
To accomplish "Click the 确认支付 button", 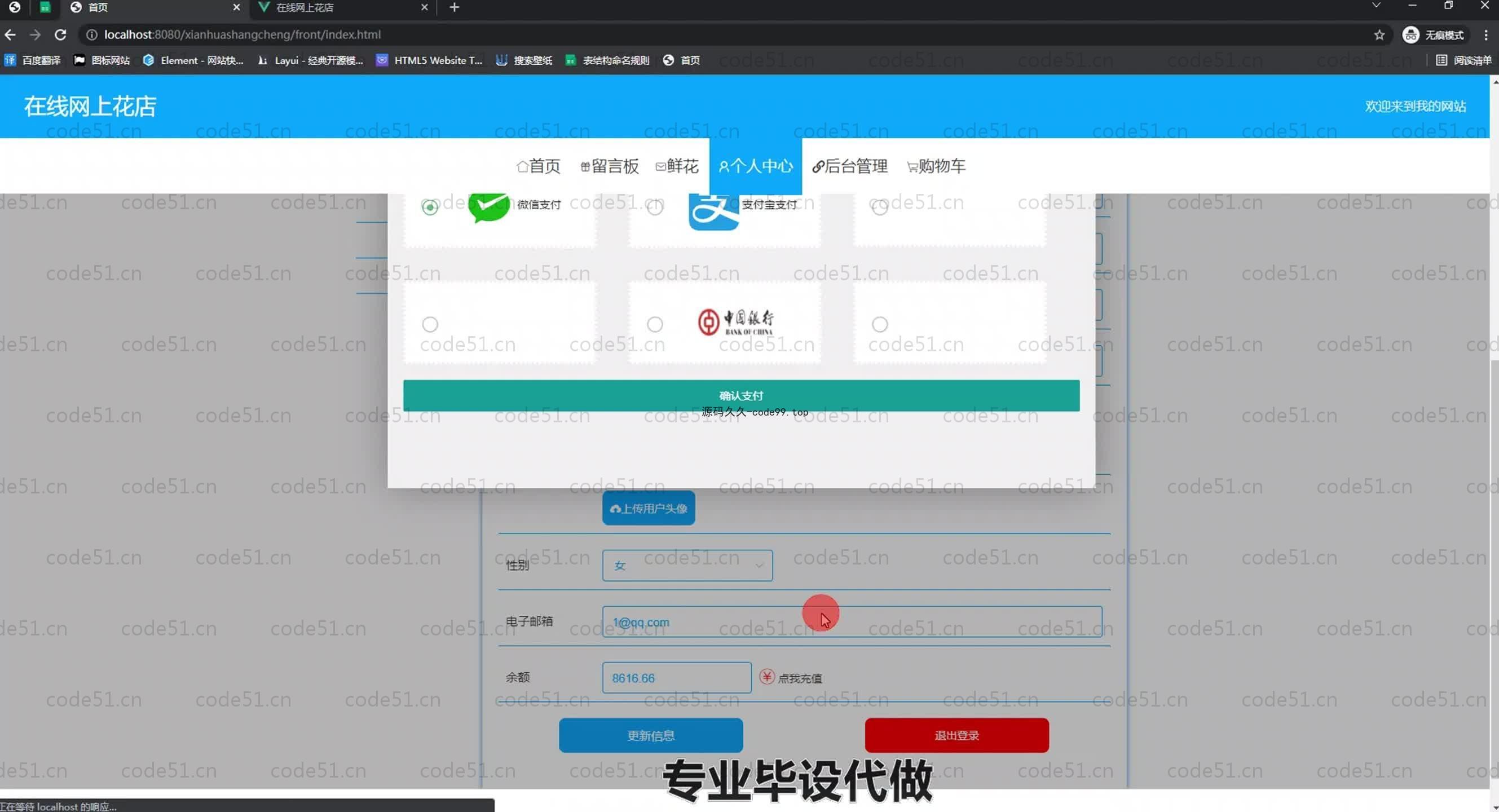I will (x=741, y=395).
